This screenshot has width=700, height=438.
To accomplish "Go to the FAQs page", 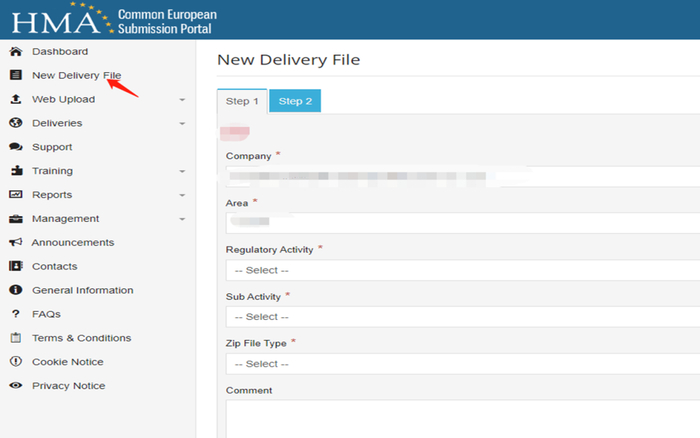I will pos(46,314).
